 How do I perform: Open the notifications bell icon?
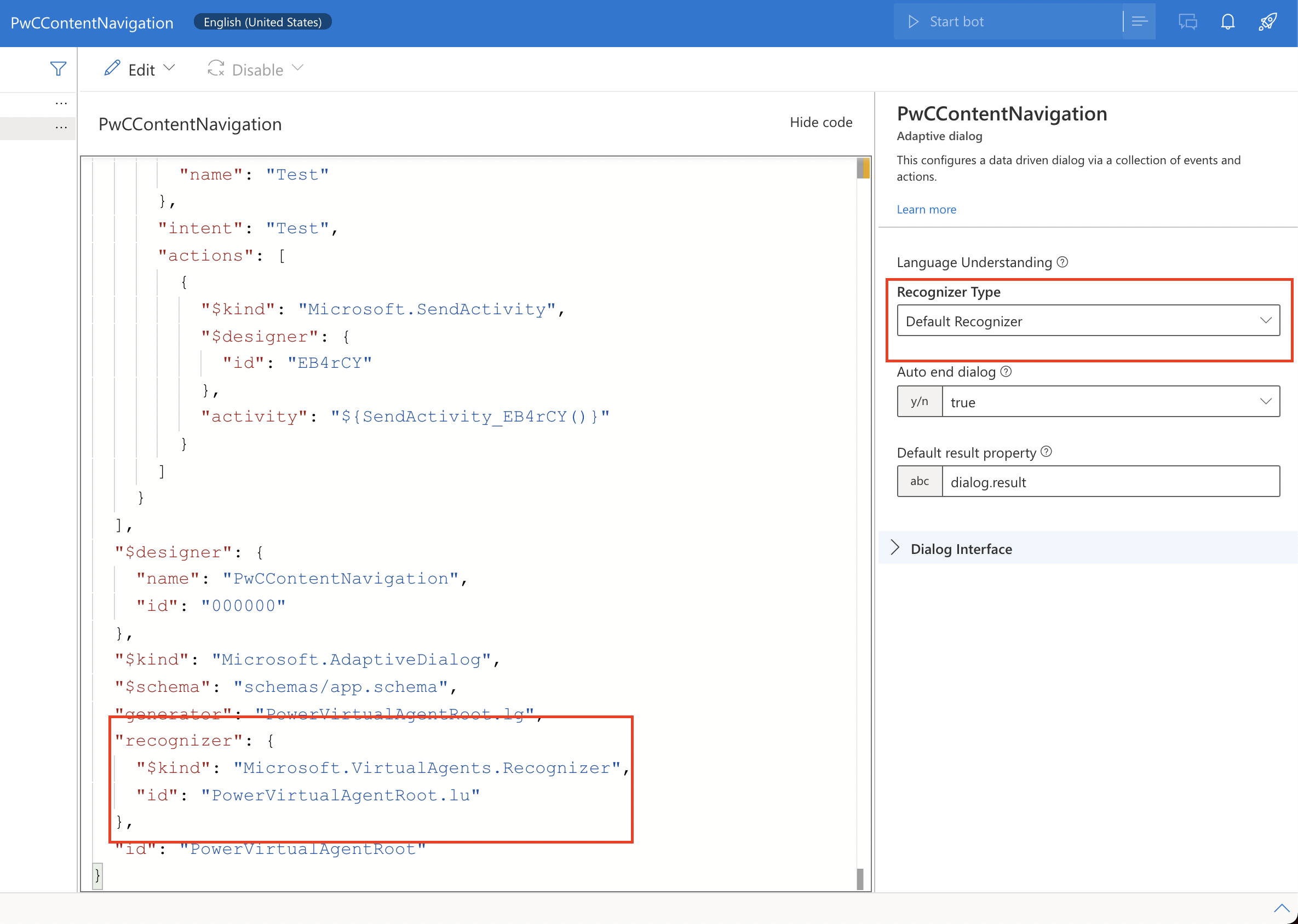1228,21
